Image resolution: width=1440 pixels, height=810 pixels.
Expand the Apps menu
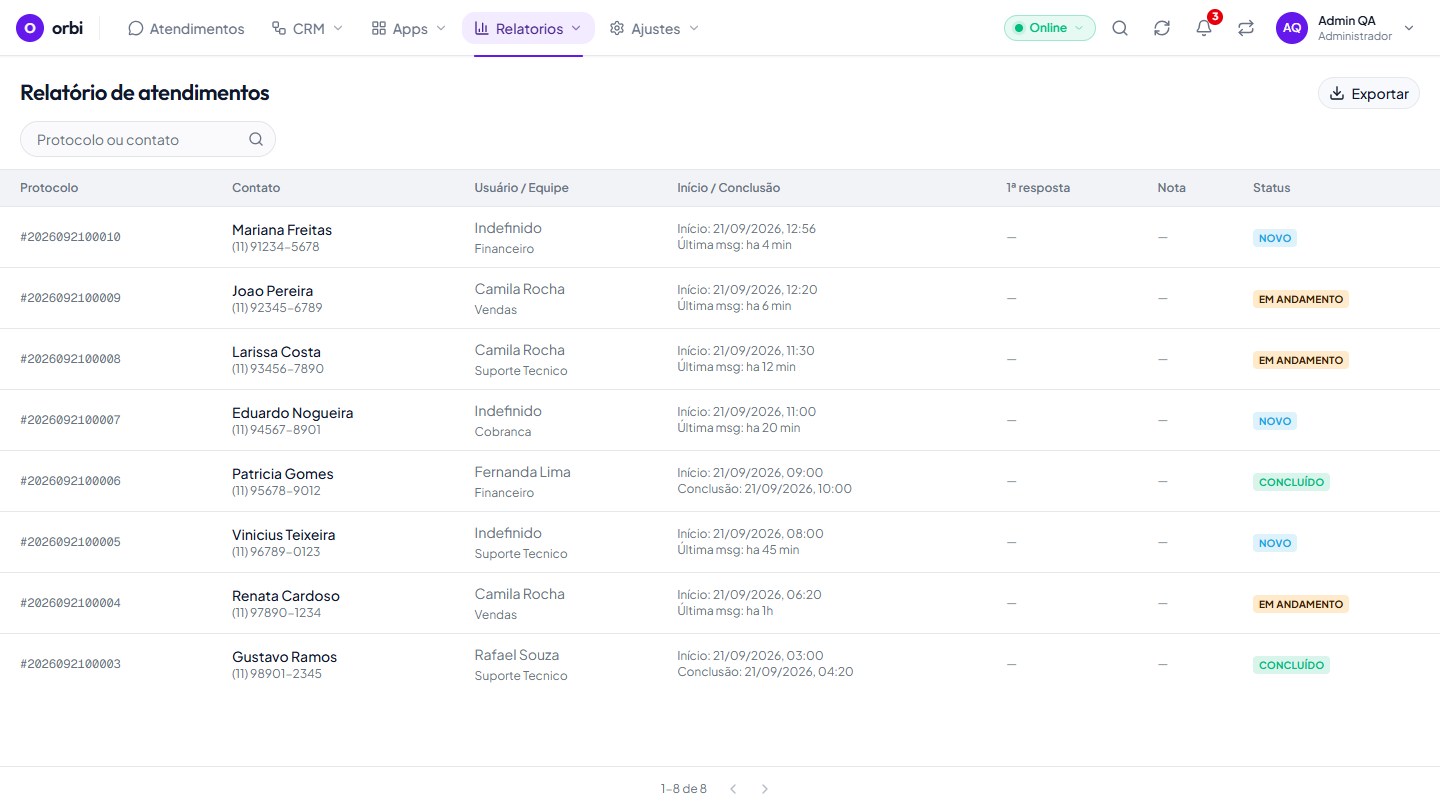click(408, 28)
